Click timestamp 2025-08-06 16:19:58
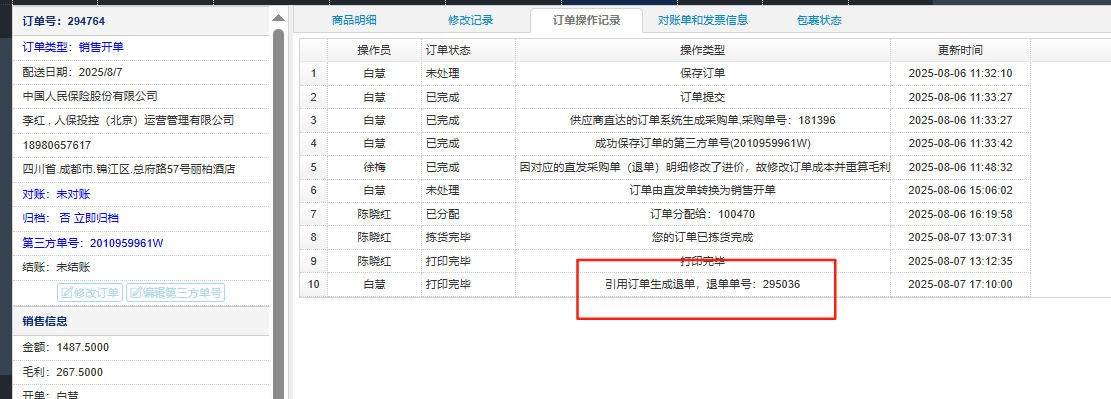 (960, 214)
